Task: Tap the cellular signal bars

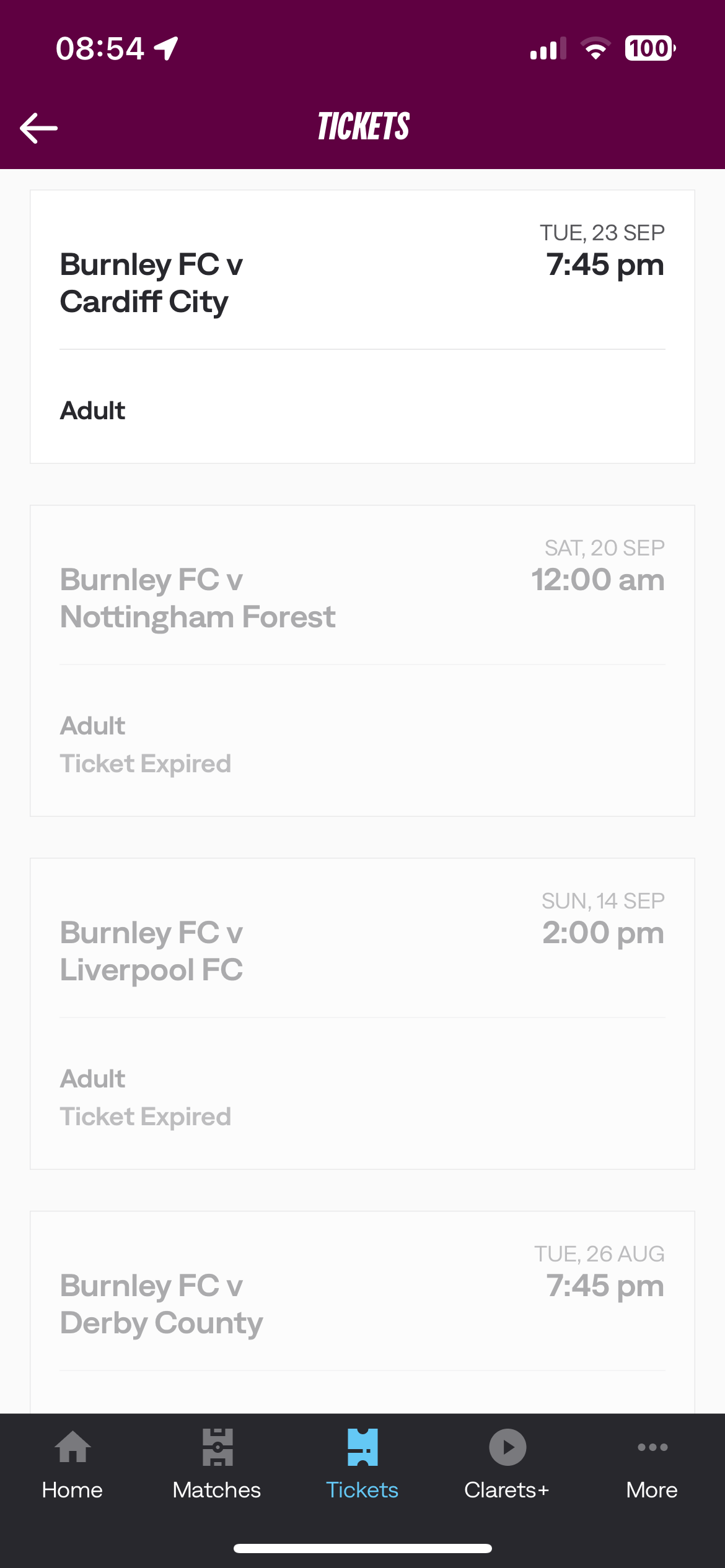Action: (x=548, y=48)
